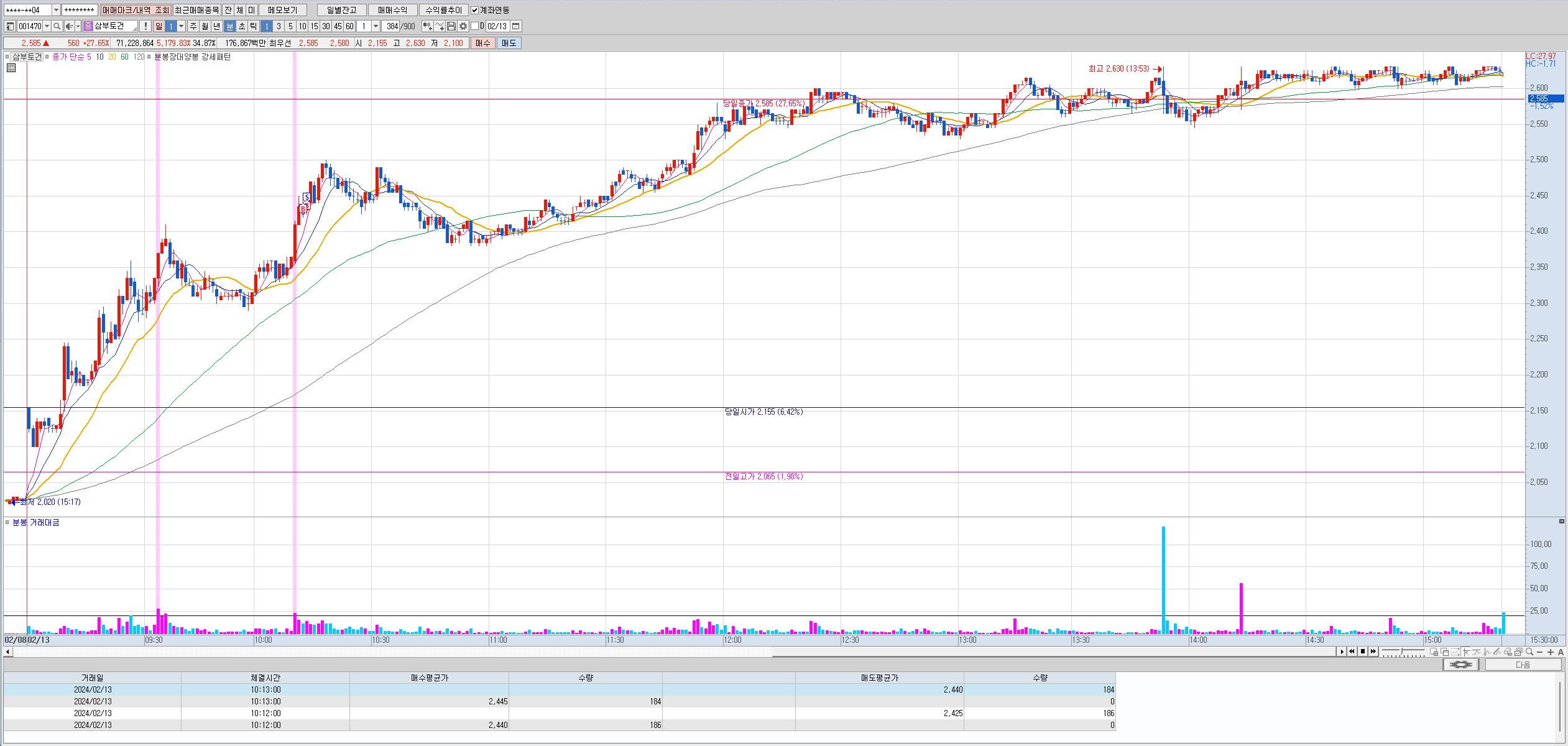
Task: Click the red 매수 buy button
Action: click(483, 43)
